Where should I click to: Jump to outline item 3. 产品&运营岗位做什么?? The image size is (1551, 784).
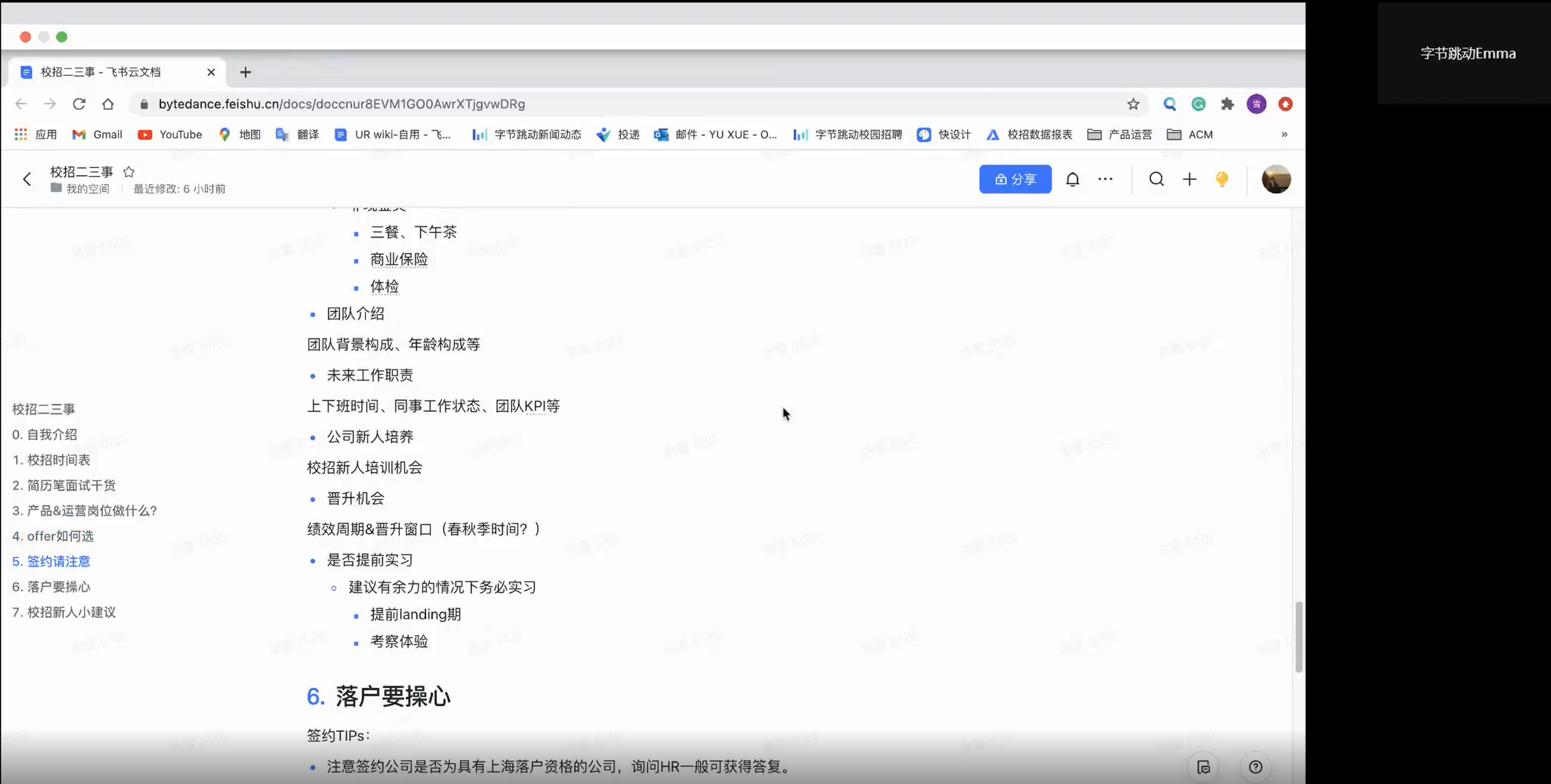coord(85,511)
